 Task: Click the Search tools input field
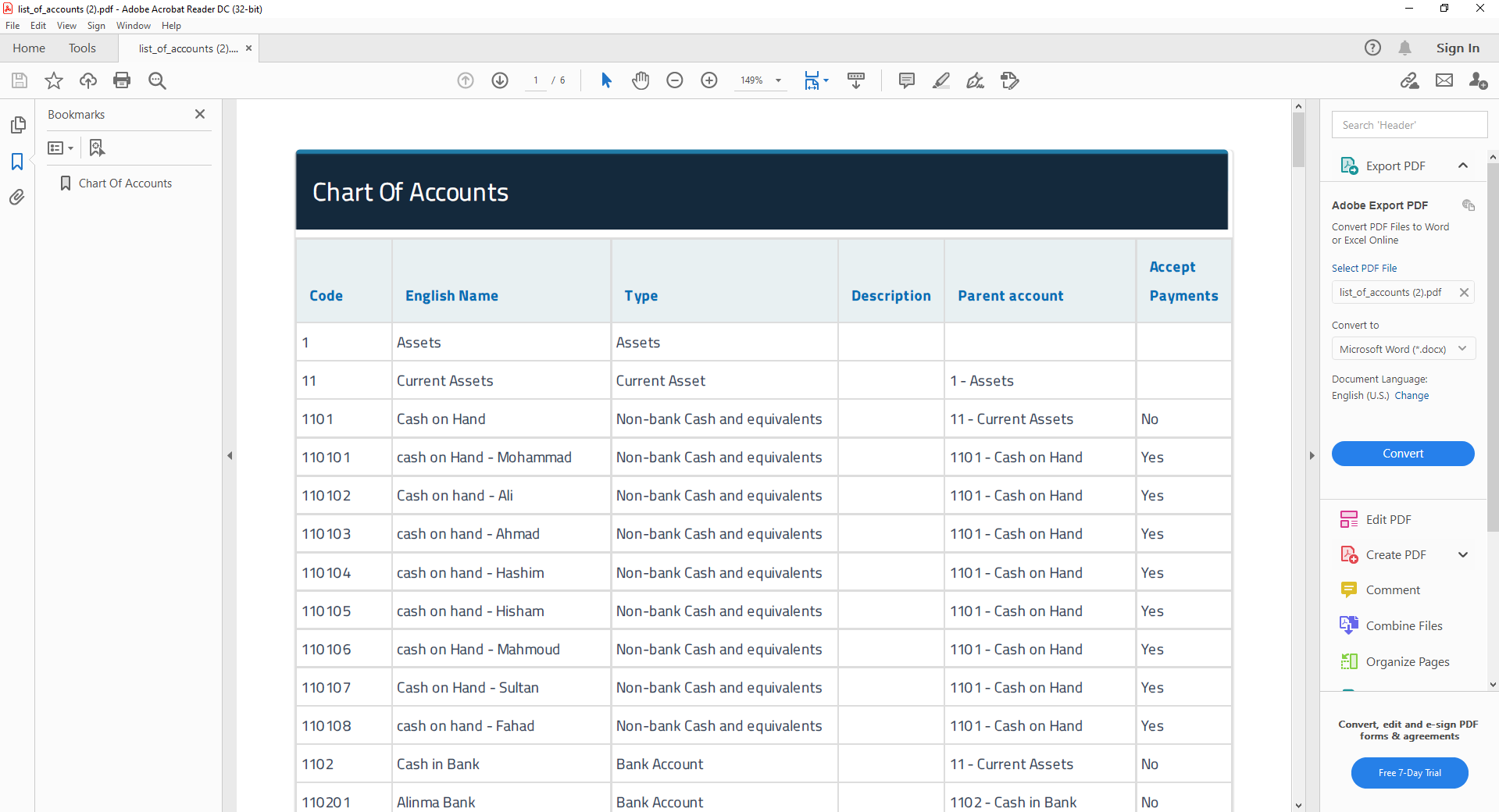point(1409,125)
